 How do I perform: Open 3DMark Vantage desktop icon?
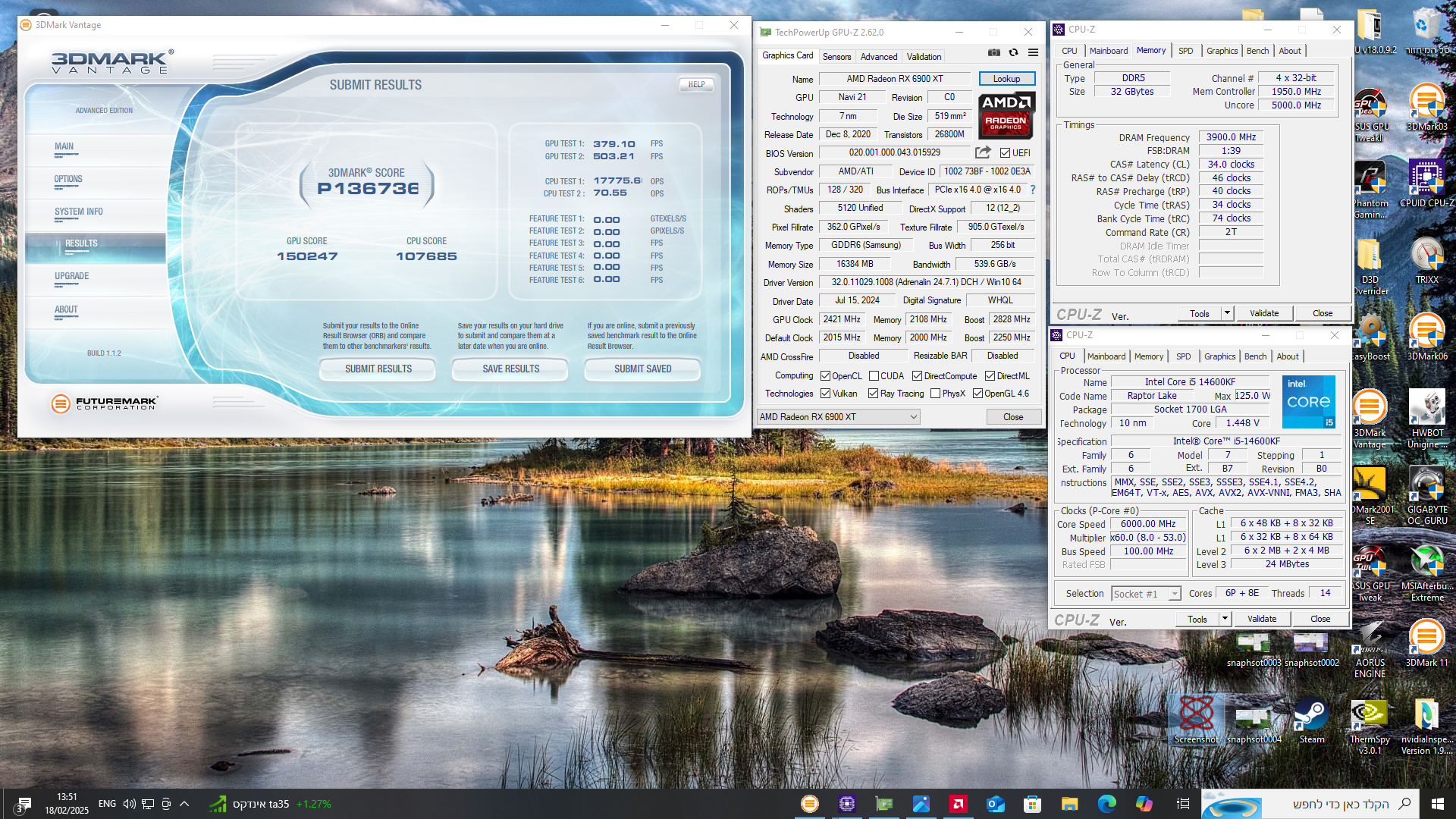(1370, 419)
